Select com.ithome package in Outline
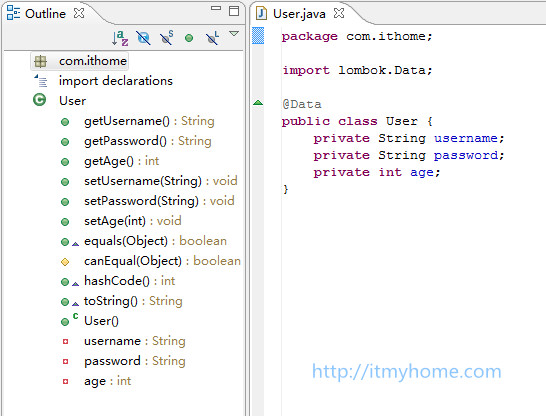The image size is (546, 416). 93,61
